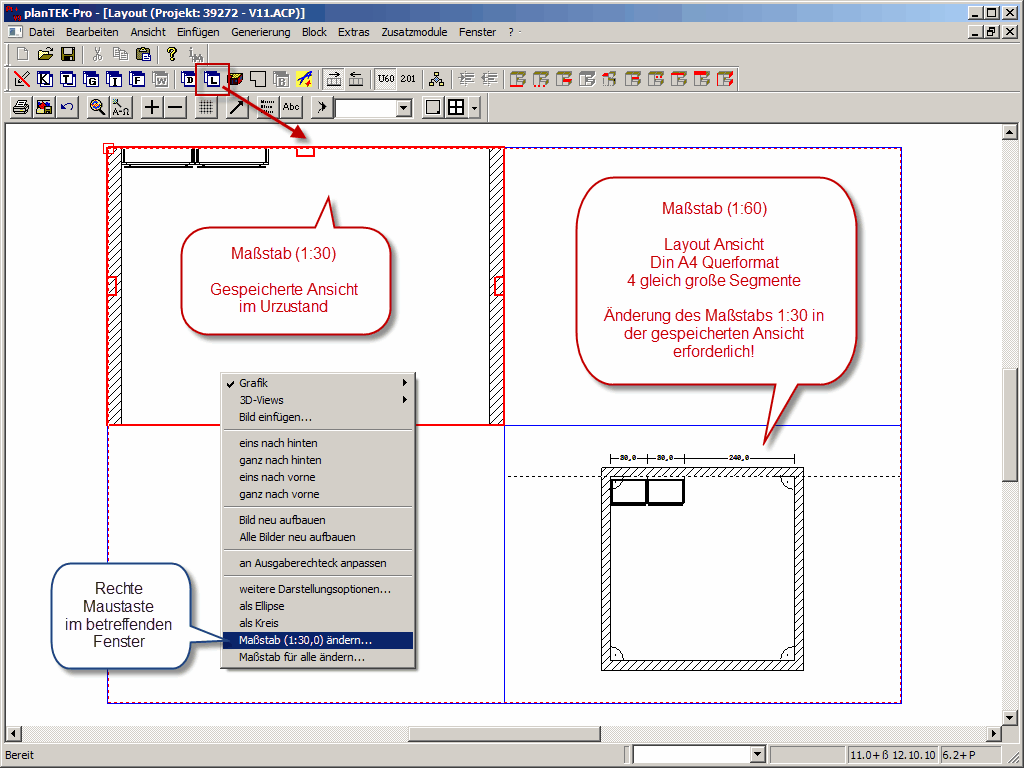Select the zoom magnifier tool
1024x768 pixels.
(x=97, y=107)
